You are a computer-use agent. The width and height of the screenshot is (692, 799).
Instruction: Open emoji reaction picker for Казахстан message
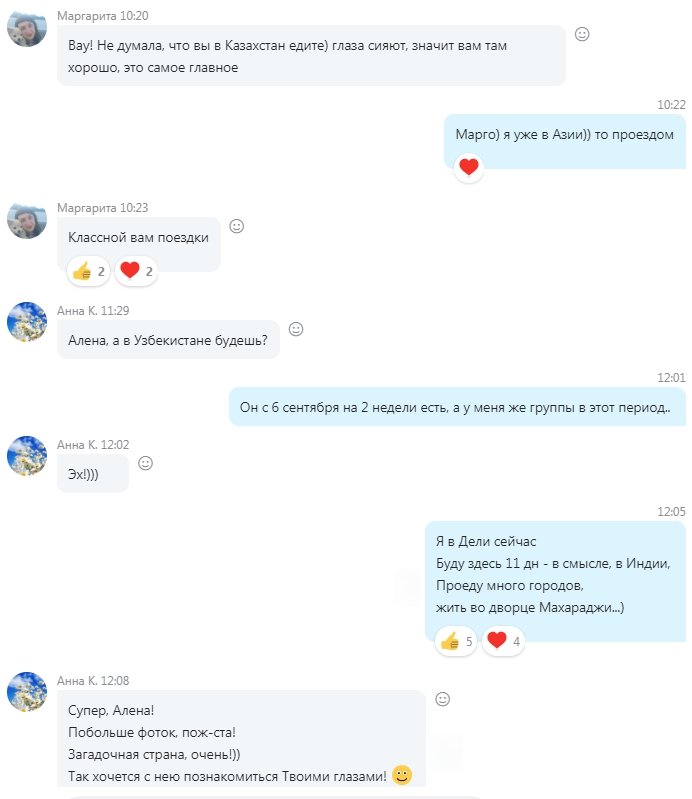[x=582, y=34]
